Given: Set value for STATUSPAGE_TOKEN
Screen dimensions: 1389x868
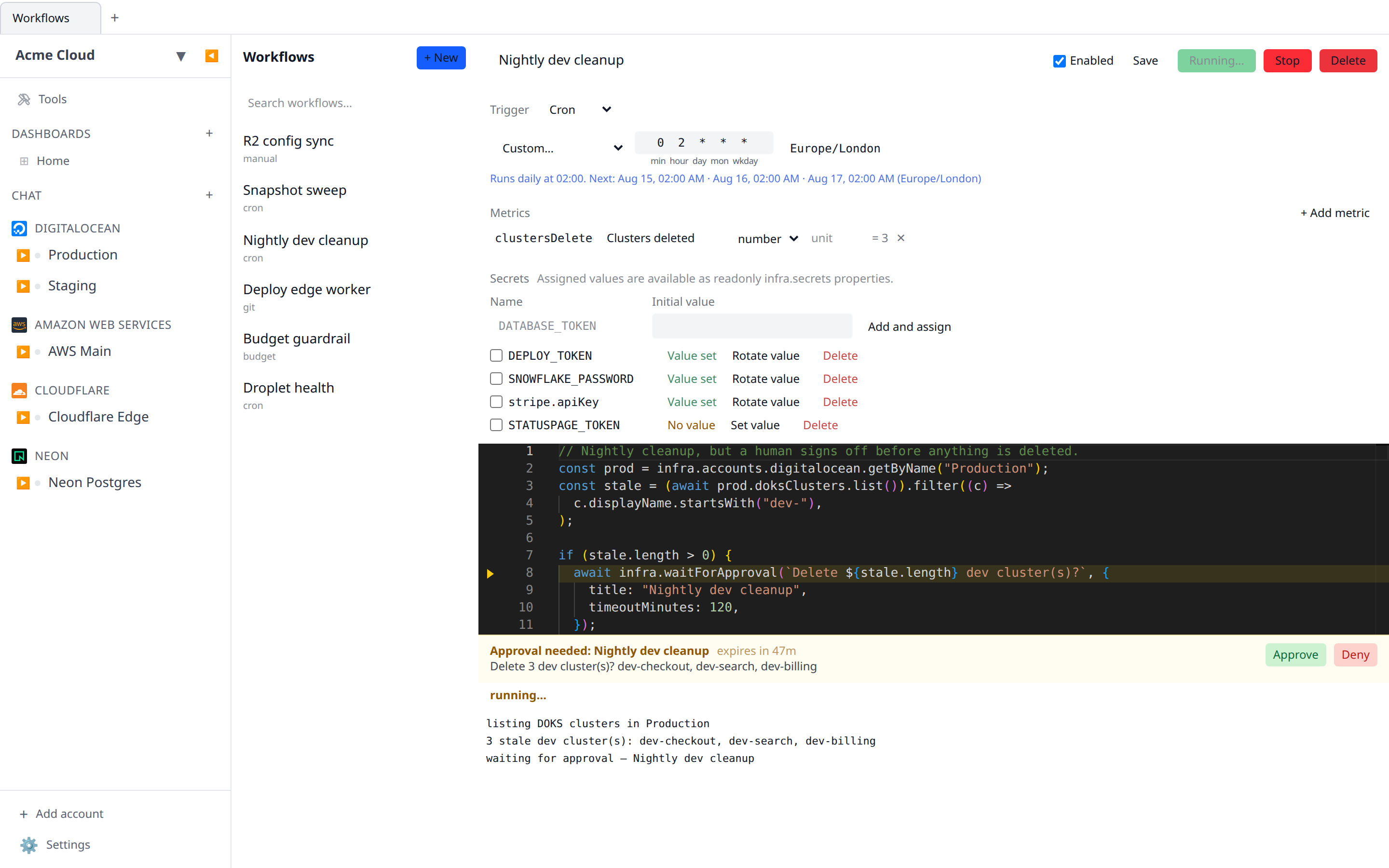Looking at the screenshot, I should pos(755,425).
